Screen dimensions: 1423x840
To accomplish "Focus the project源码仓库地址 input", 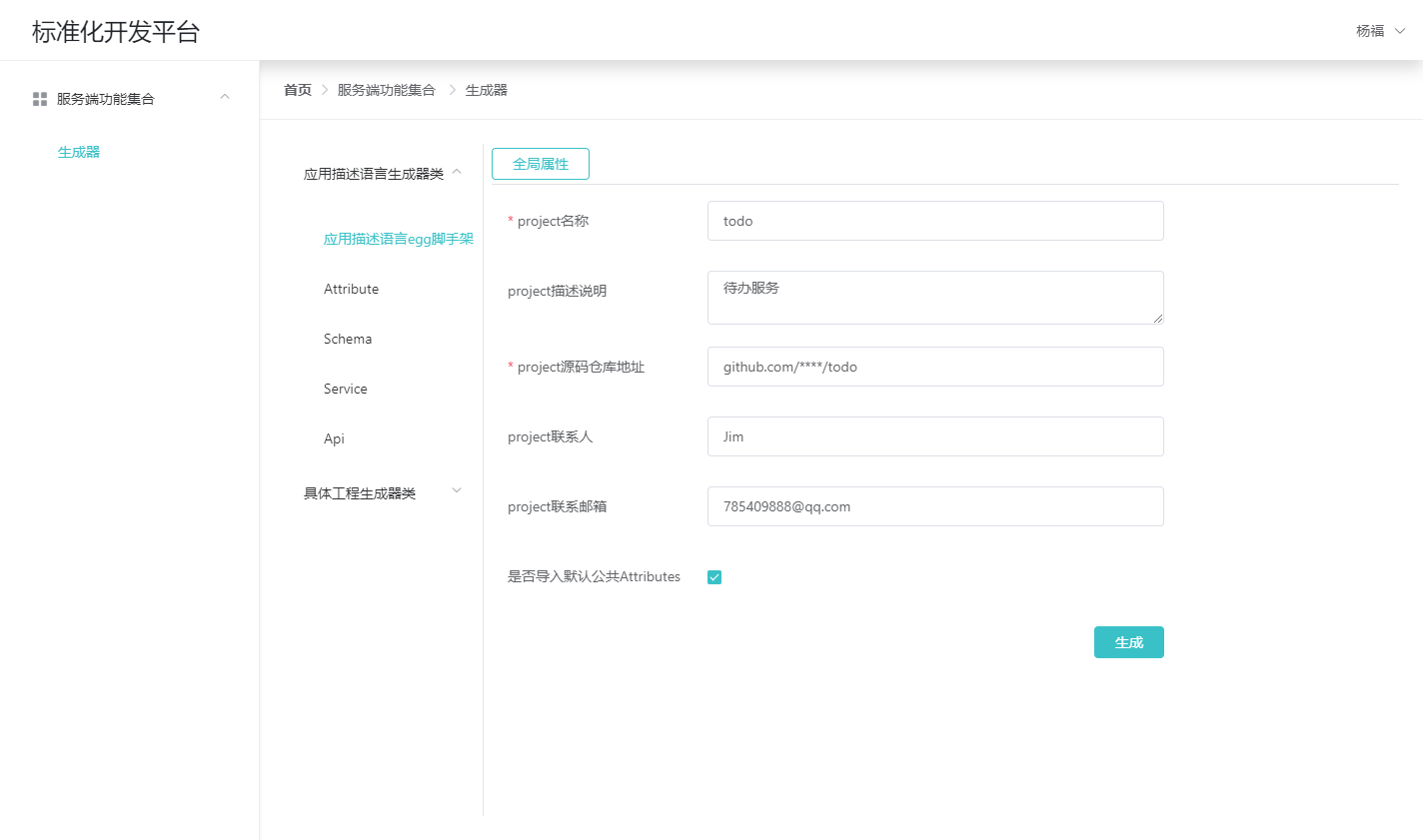I will [x=935, y=367].
